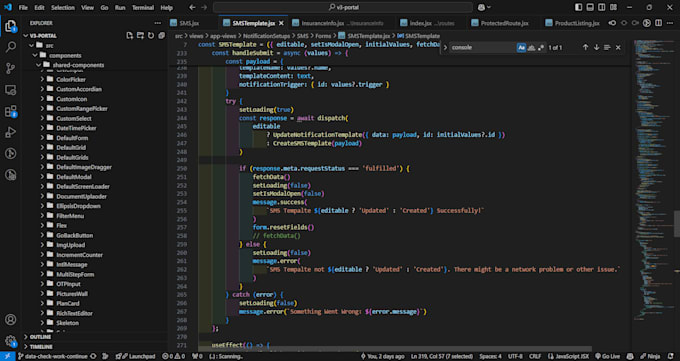Click the navigate back arrow
This screenshot has height=361, width=680.
pyautogui.click(x=193, y=7)
